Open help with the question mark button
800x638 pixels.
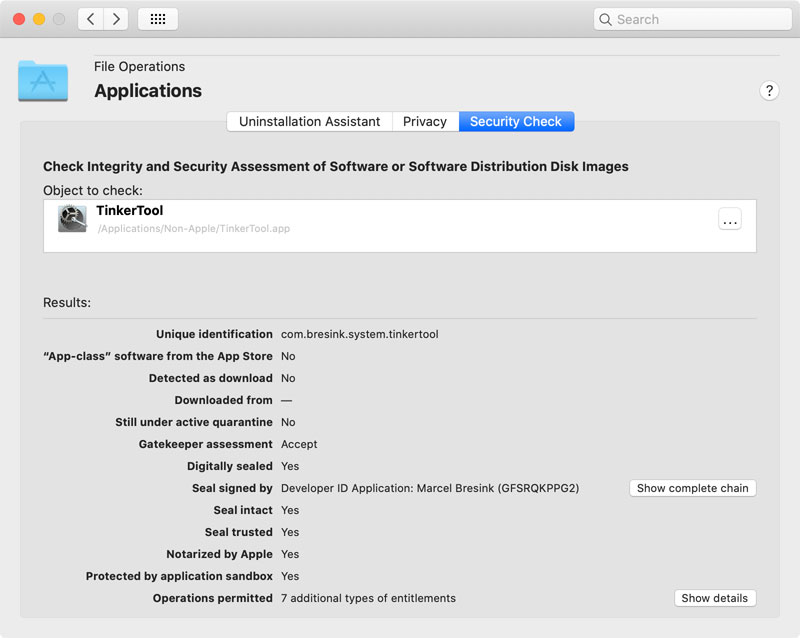coord(769,91)
